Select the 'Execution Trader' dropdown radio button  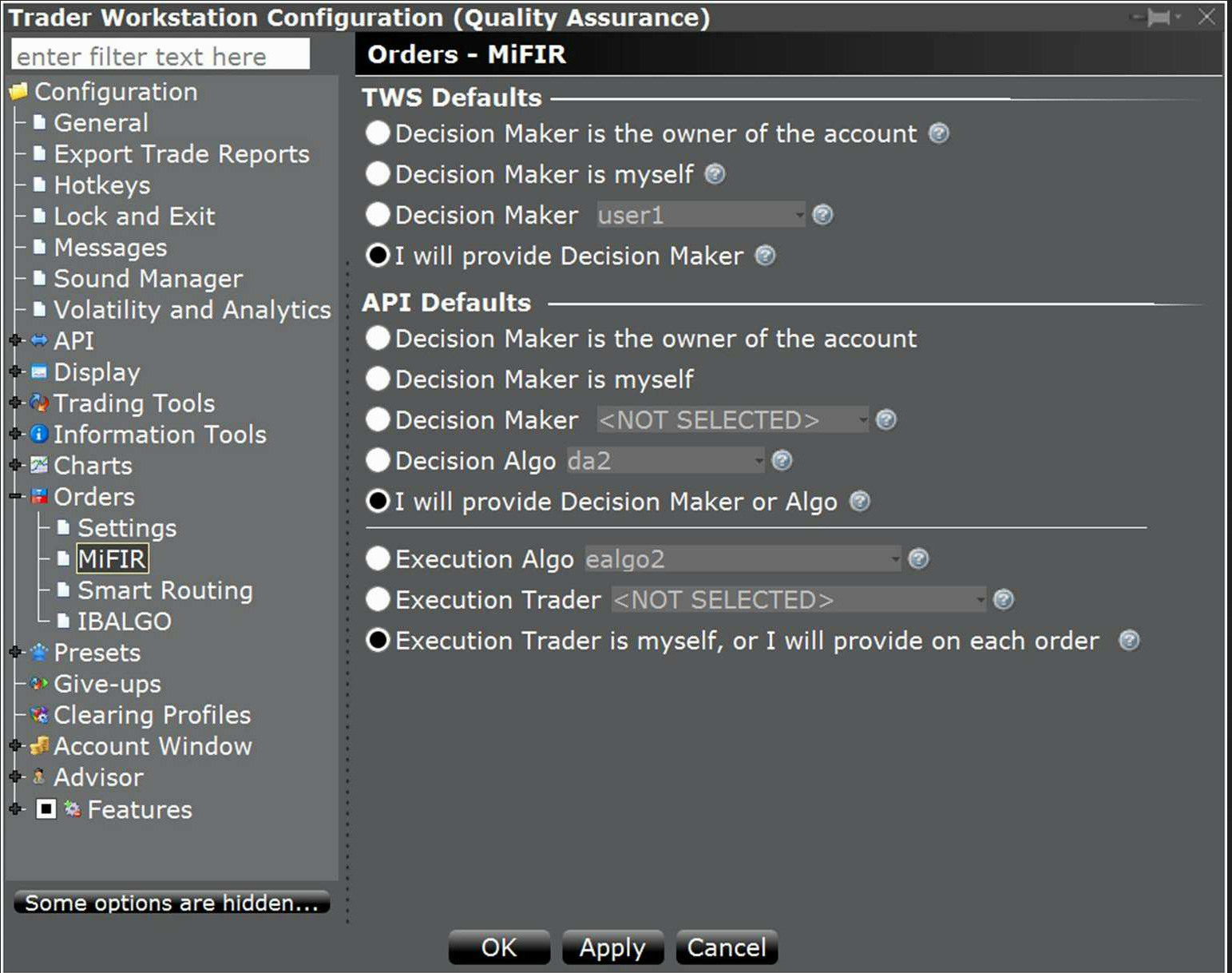pos(378,600)
